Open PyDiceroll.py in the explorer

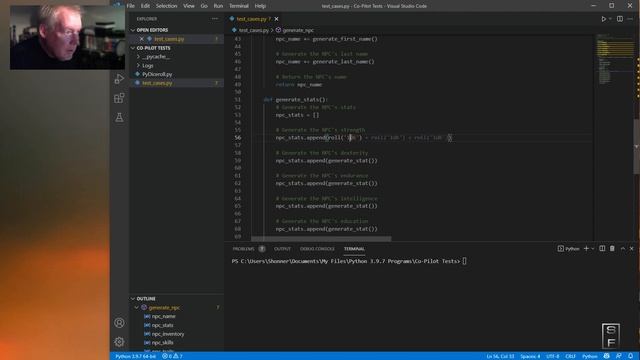[x=157, y=74]
